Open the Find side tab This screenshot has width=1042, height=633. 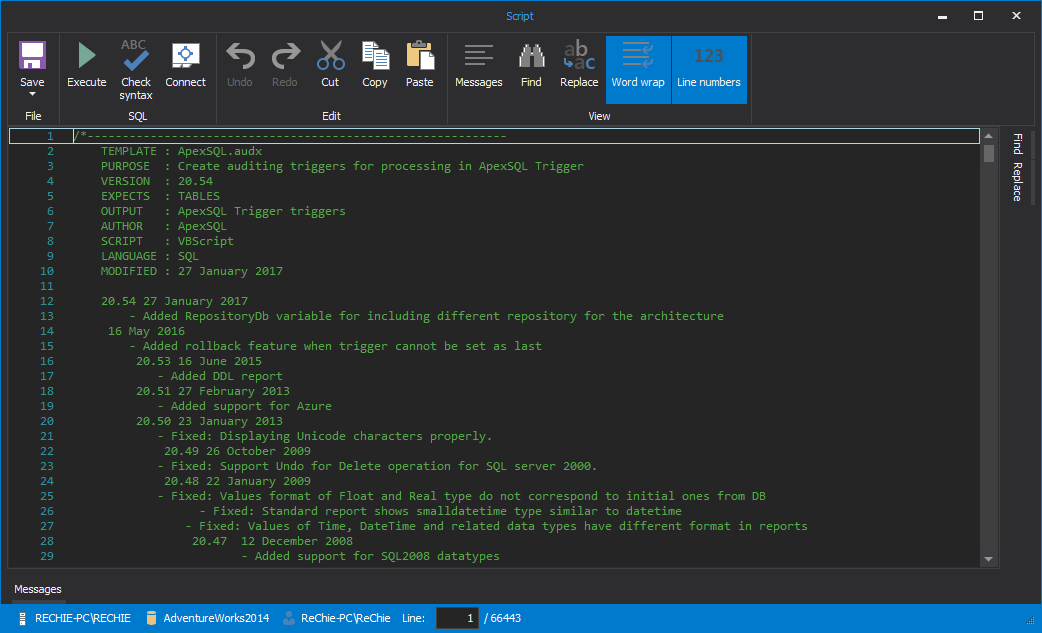(x=1017, y=143)
